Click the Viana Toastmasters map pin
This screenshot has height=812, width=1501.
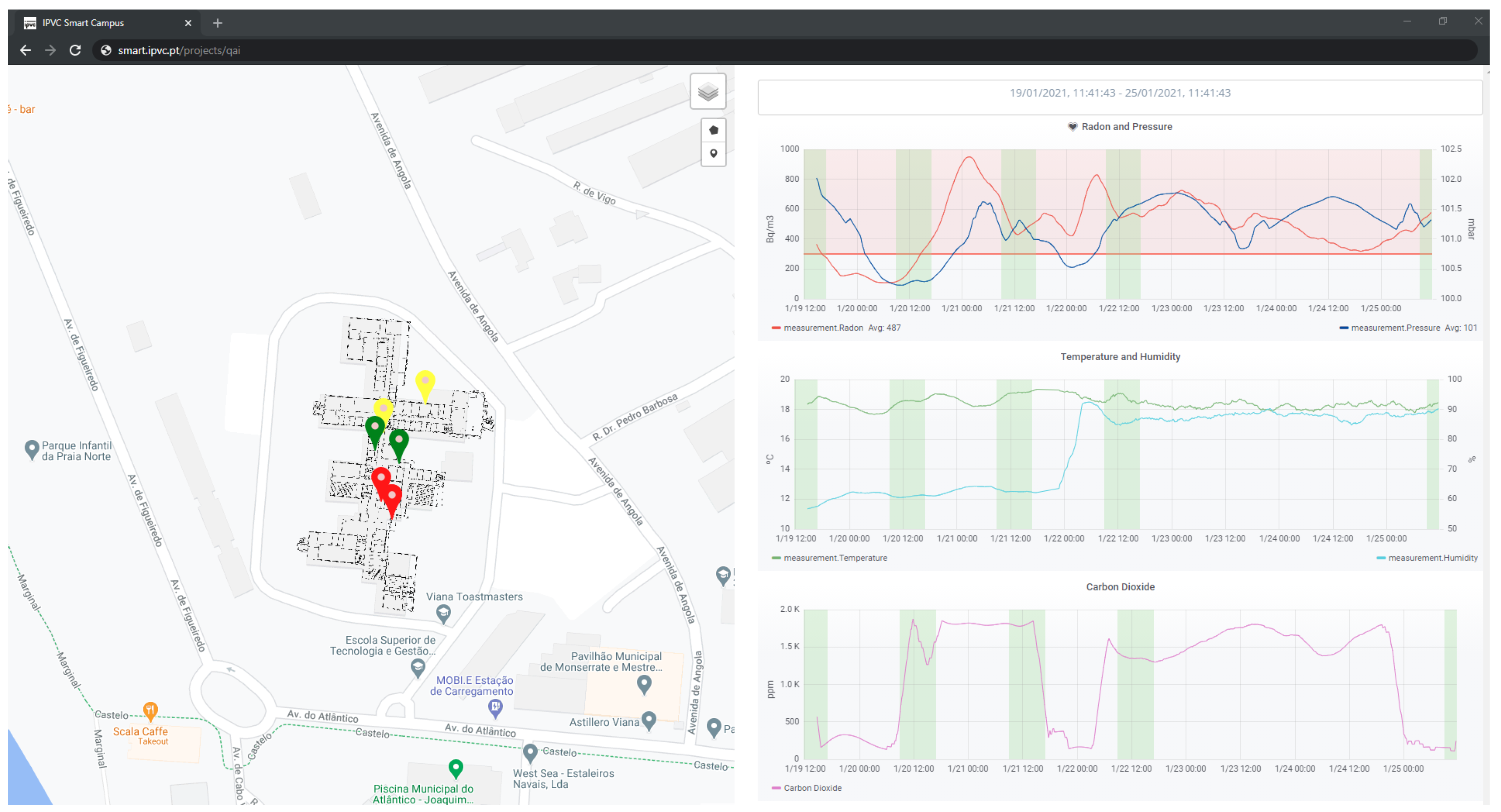coord(443,612)
